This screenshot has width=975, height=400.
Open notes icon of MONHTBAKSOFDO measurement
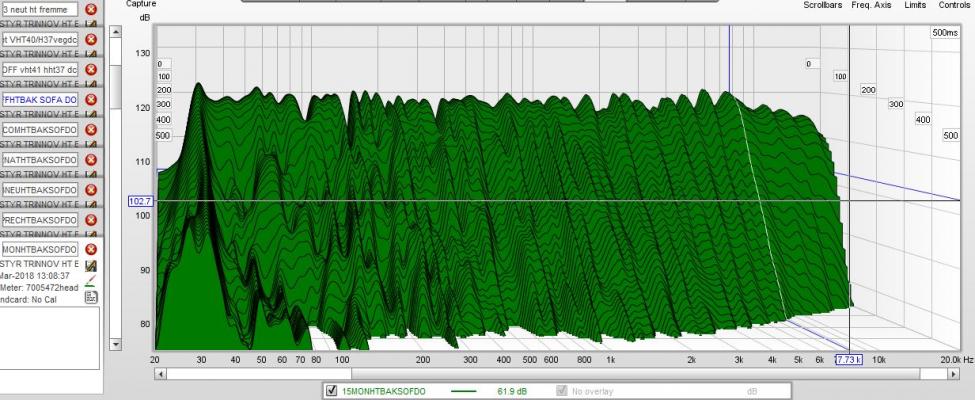tap(91, 297)
